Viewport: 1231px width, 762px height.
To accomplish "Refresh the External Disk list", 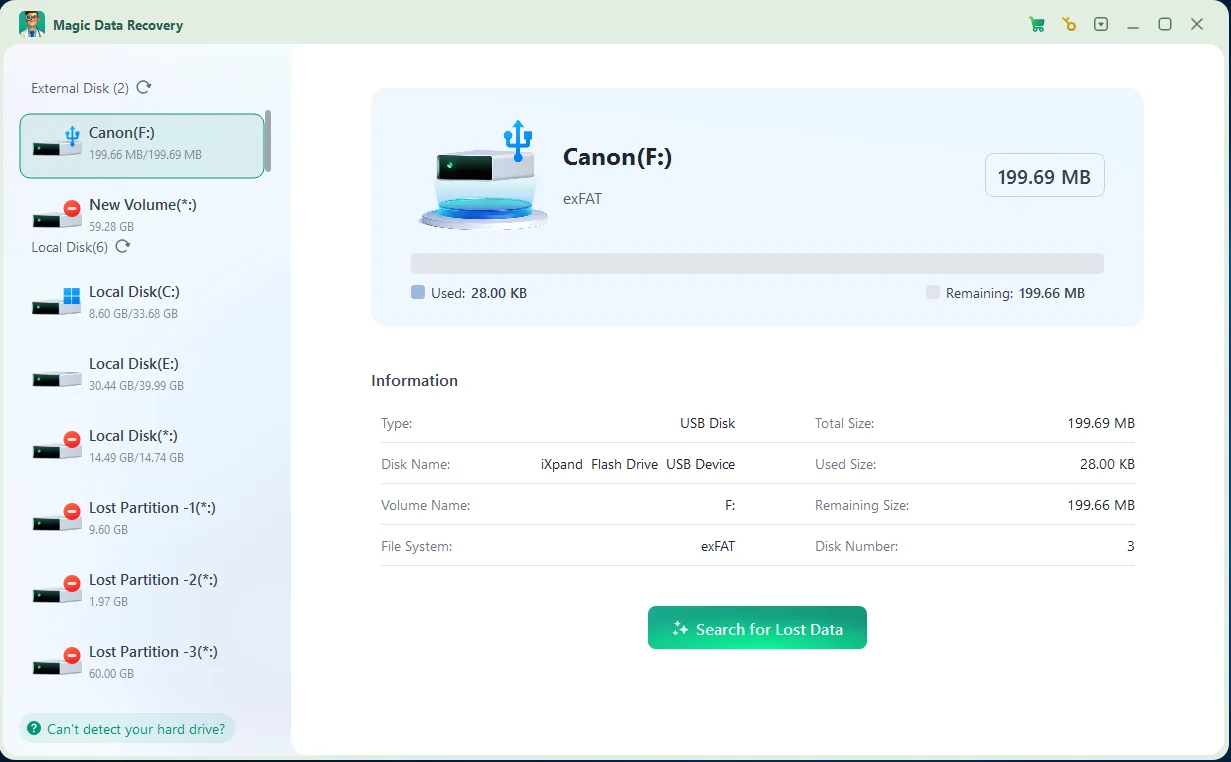I will [x=144, y=88].
